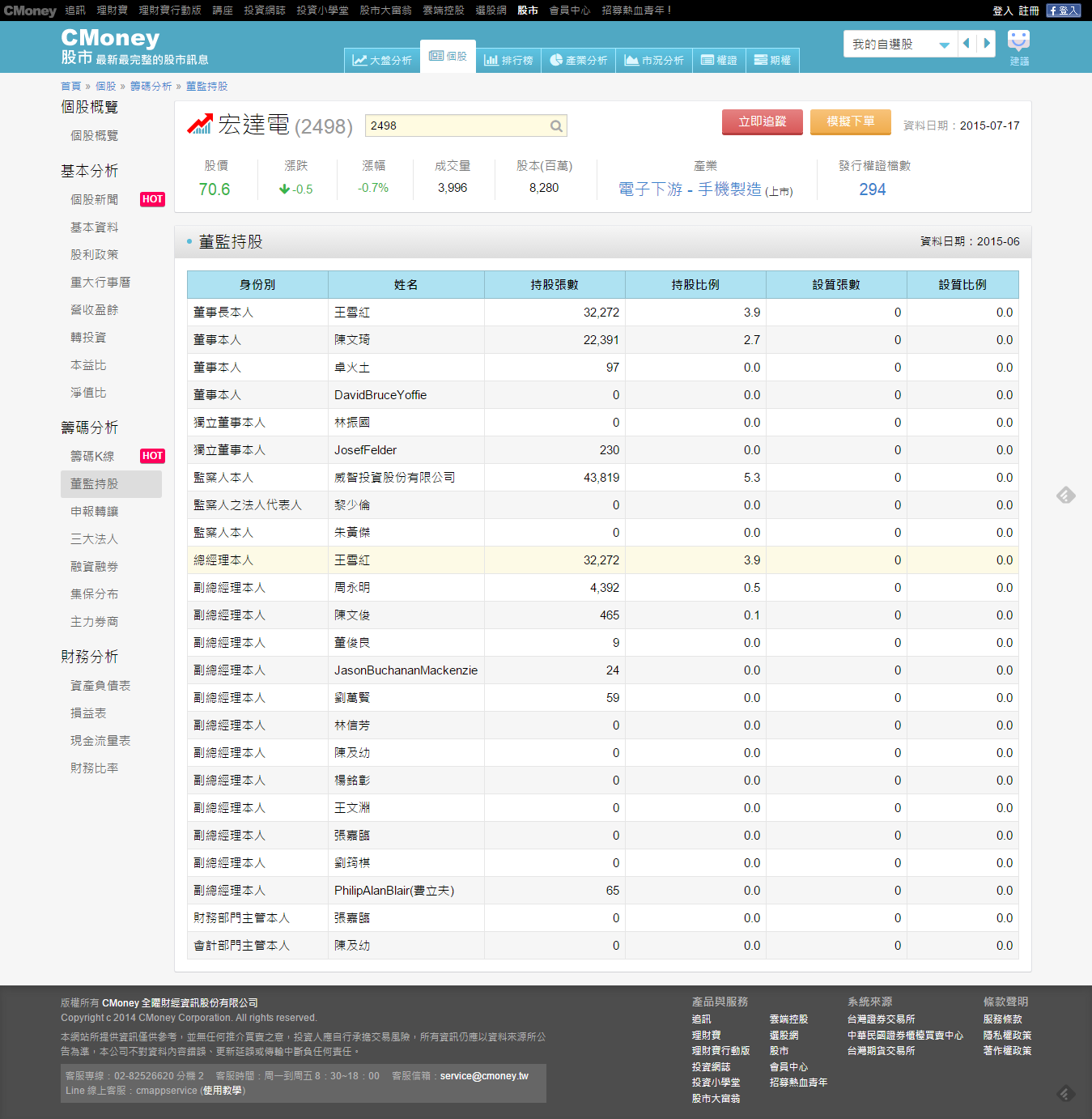Open 投資網誌 in the top navigation
Image resolution: width=1092 pixels, height=1119 pixels.
point(265,10)
